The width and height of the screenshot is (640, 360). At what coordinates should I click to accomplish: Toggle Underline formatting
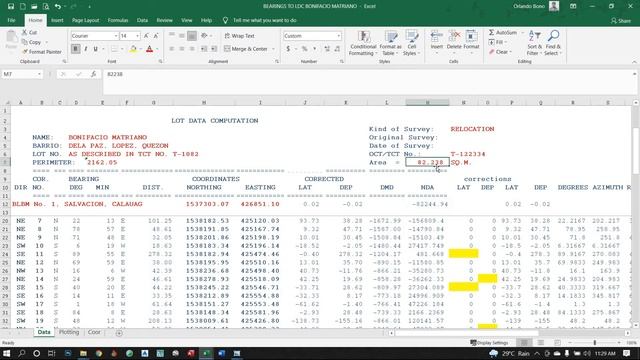point(96,49)
